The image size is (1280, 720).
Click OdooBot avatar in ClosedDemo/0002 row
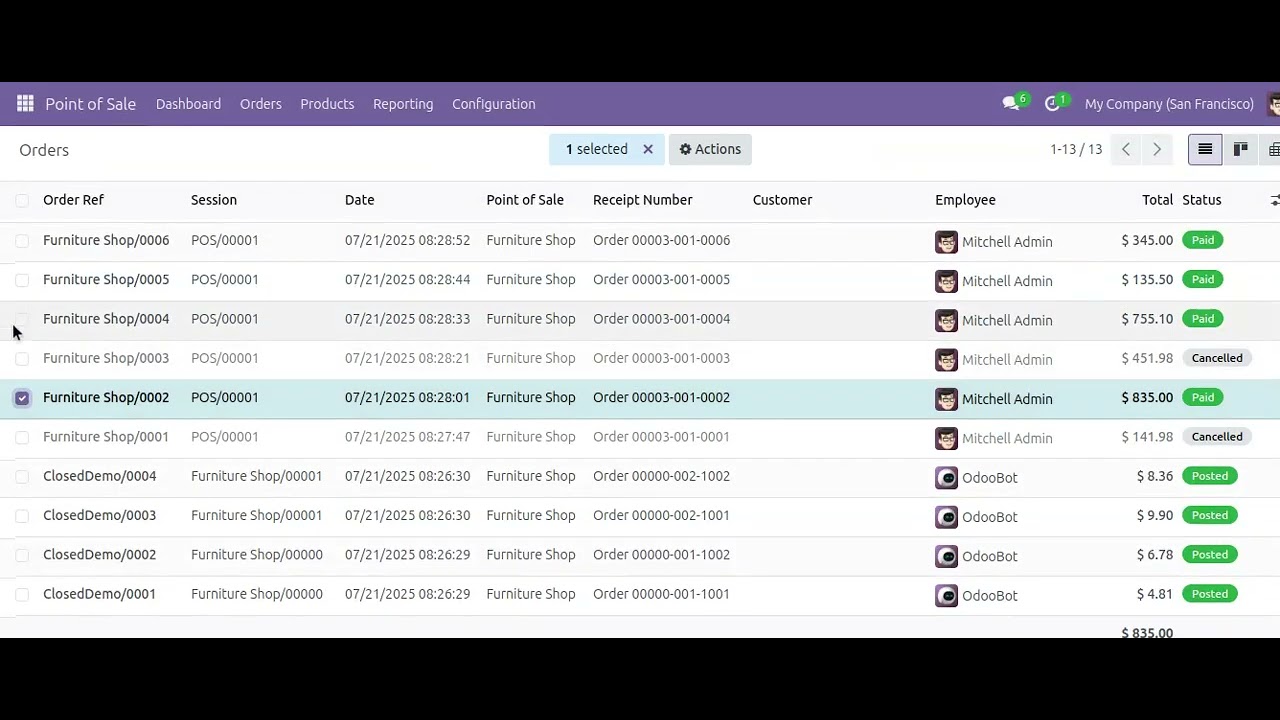coord(946,556)
